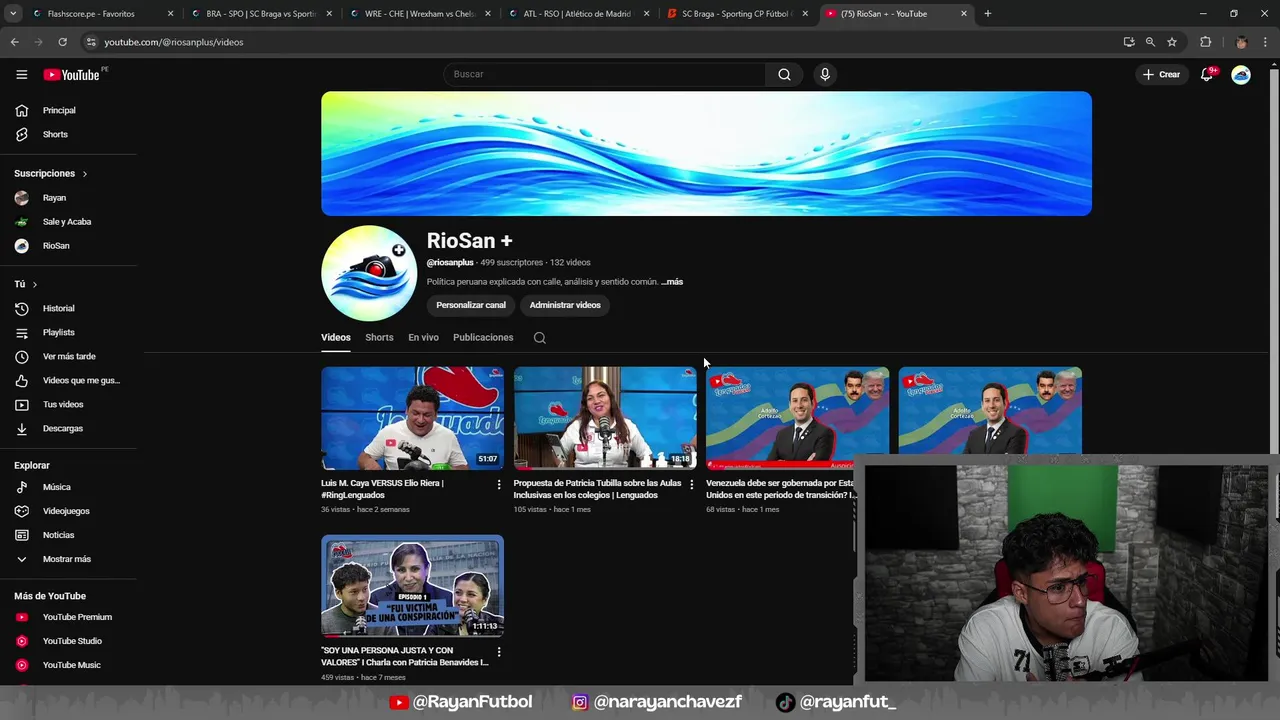This screenshot has width=1280, height=720.
Task: Open the notifications bell
Action: pyautogui.click(x=1207, y=75)
